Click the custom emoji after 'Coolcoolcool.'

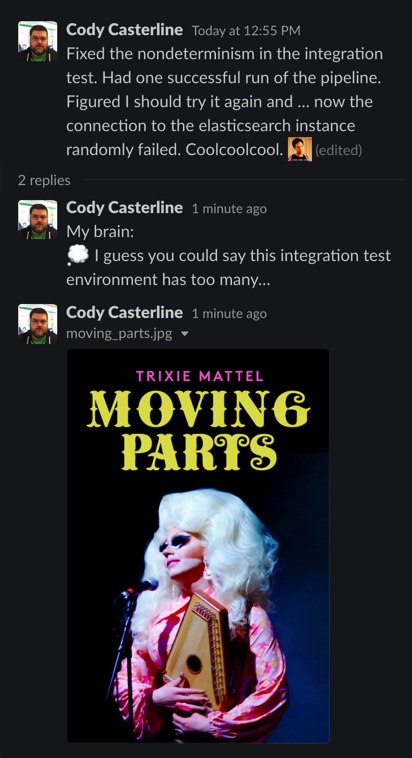300,149
